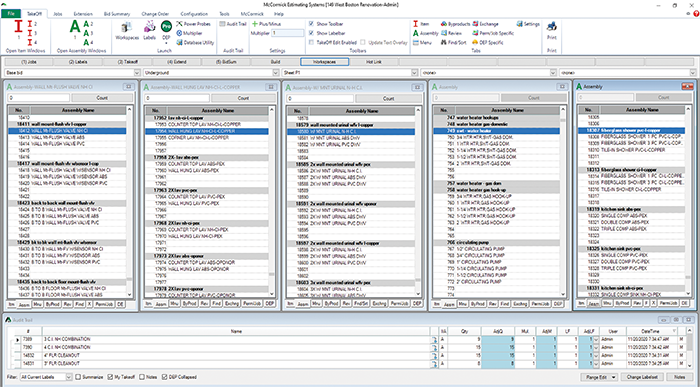Image resolution: width=700 pixels, height=387 pixels.
Task: Open Database Utility
Action: point(195,42)
